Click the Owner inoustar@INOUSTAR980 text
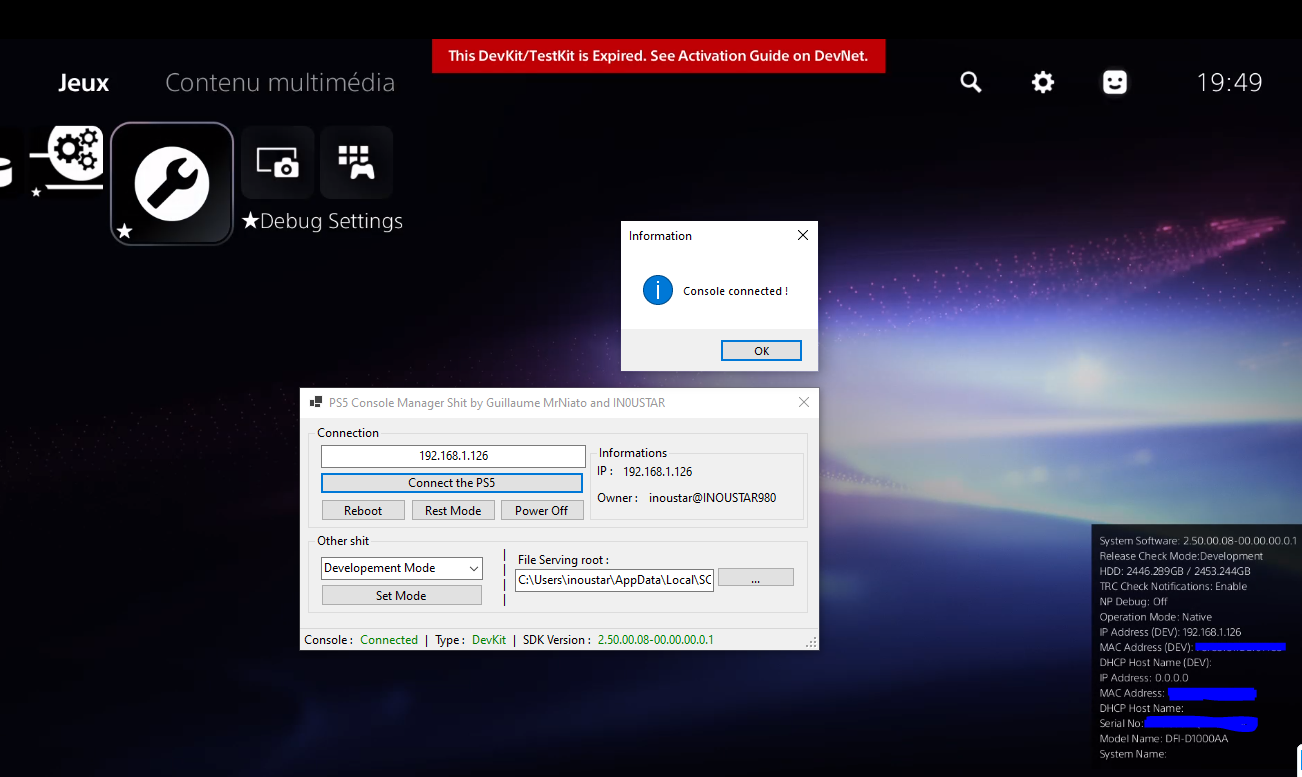The width and height of the screenshot is (1302, 777). click(x=686, y=498)
